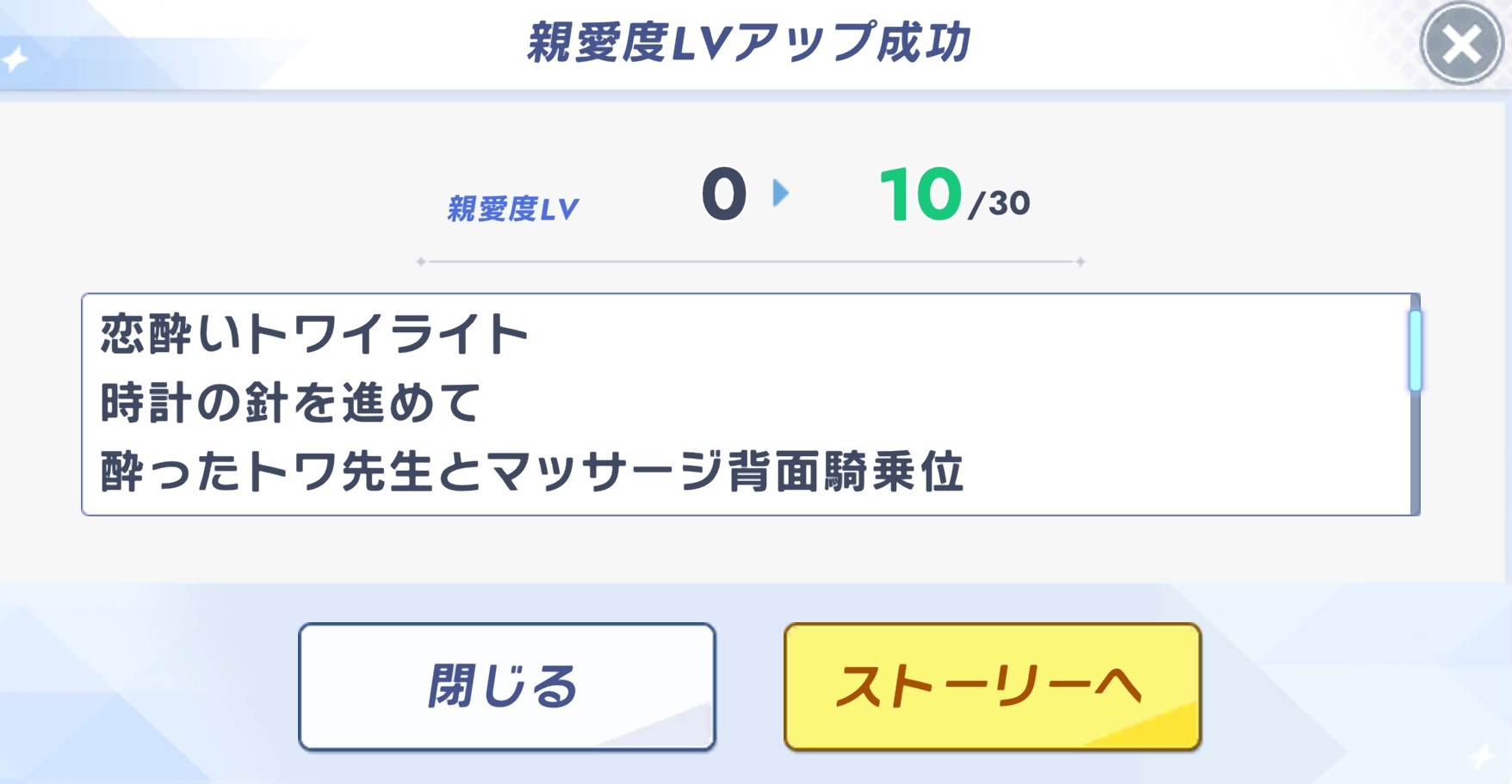1512x784 pixels.
Task: Click the blue arrow between level values
Action: click(780, 193)
